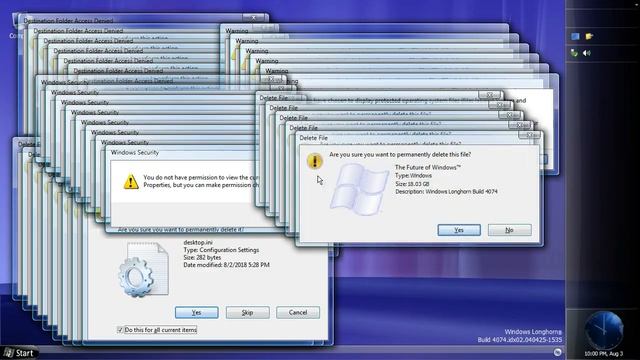This screenshot has height=360, width=640.
Task: Click the yellow folder icon in the sidebar
Action: click(589, 37)
